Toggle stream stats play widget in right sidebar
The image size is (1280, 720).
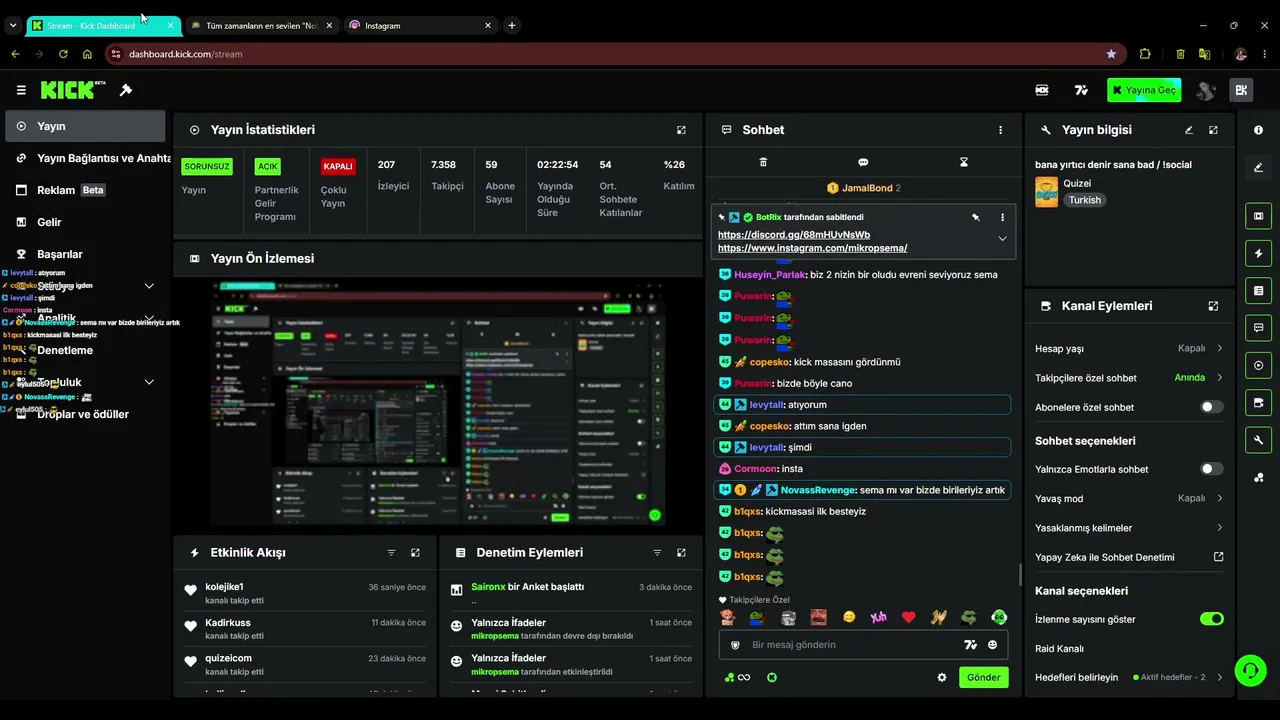click(x=1258, y=365)
